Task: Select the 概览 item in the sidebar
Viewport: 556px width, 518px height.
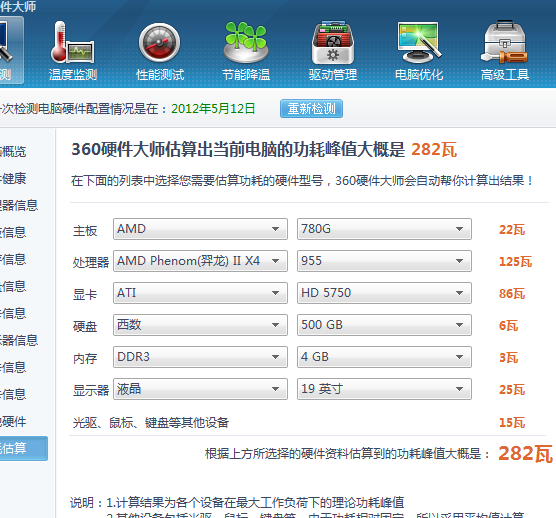Action: 13,151
